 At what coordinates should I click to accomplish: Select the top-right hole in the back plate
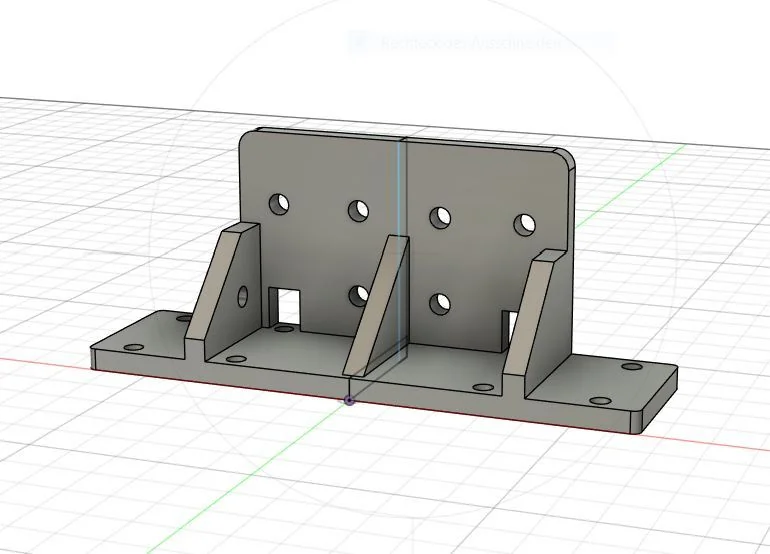point(524,225)
